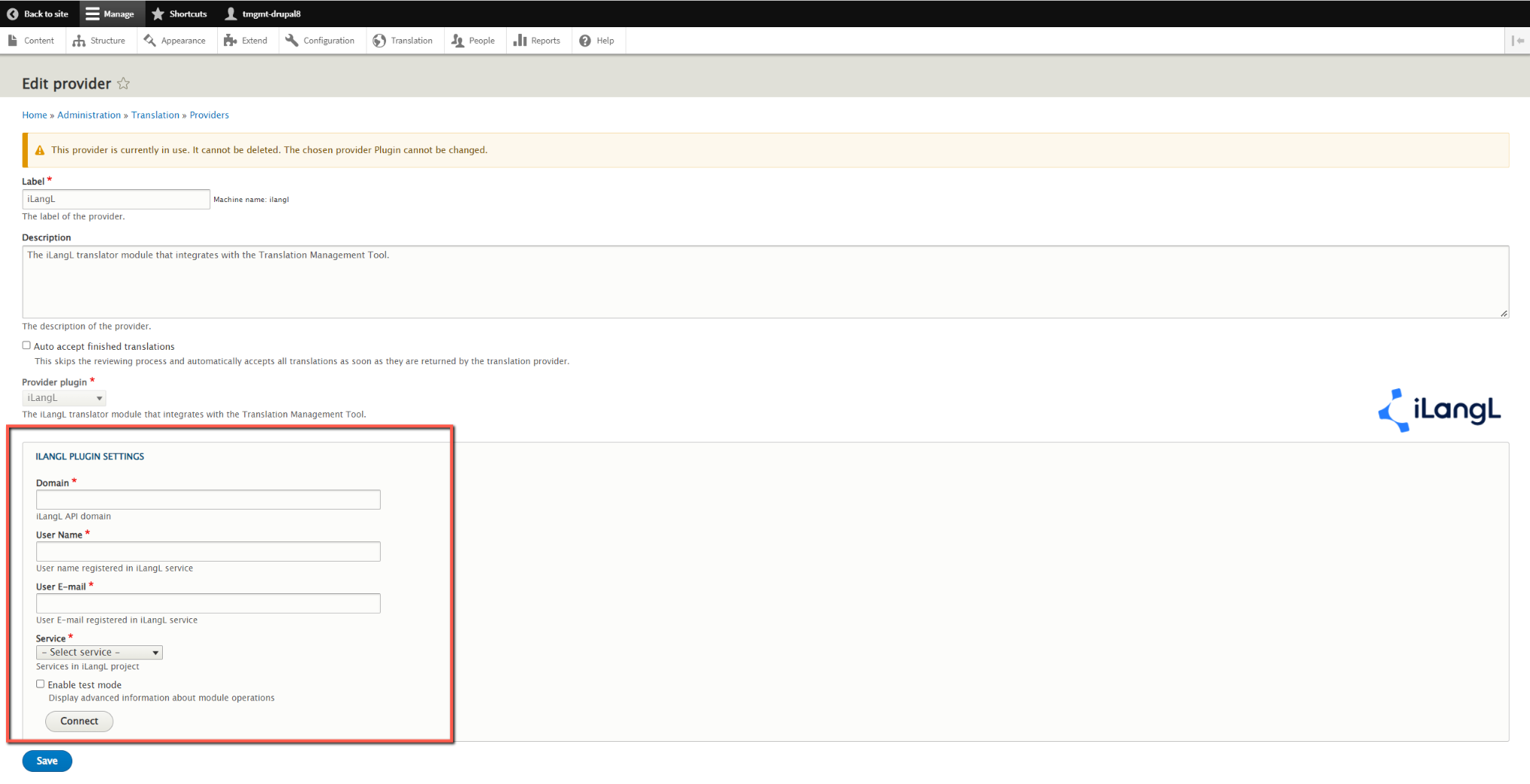Screen dimensions: 1530x784
Task: Click the 'Machine name: ilangl' text
Action: pyautogui.click(x=251, y=200)
